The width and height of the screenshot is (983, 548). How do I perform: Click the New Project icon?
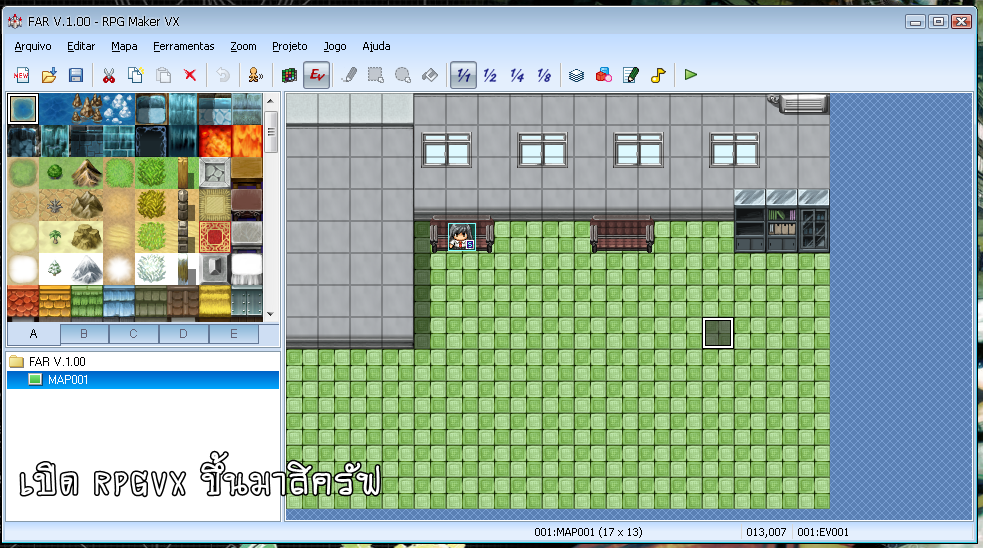[21, 75]
